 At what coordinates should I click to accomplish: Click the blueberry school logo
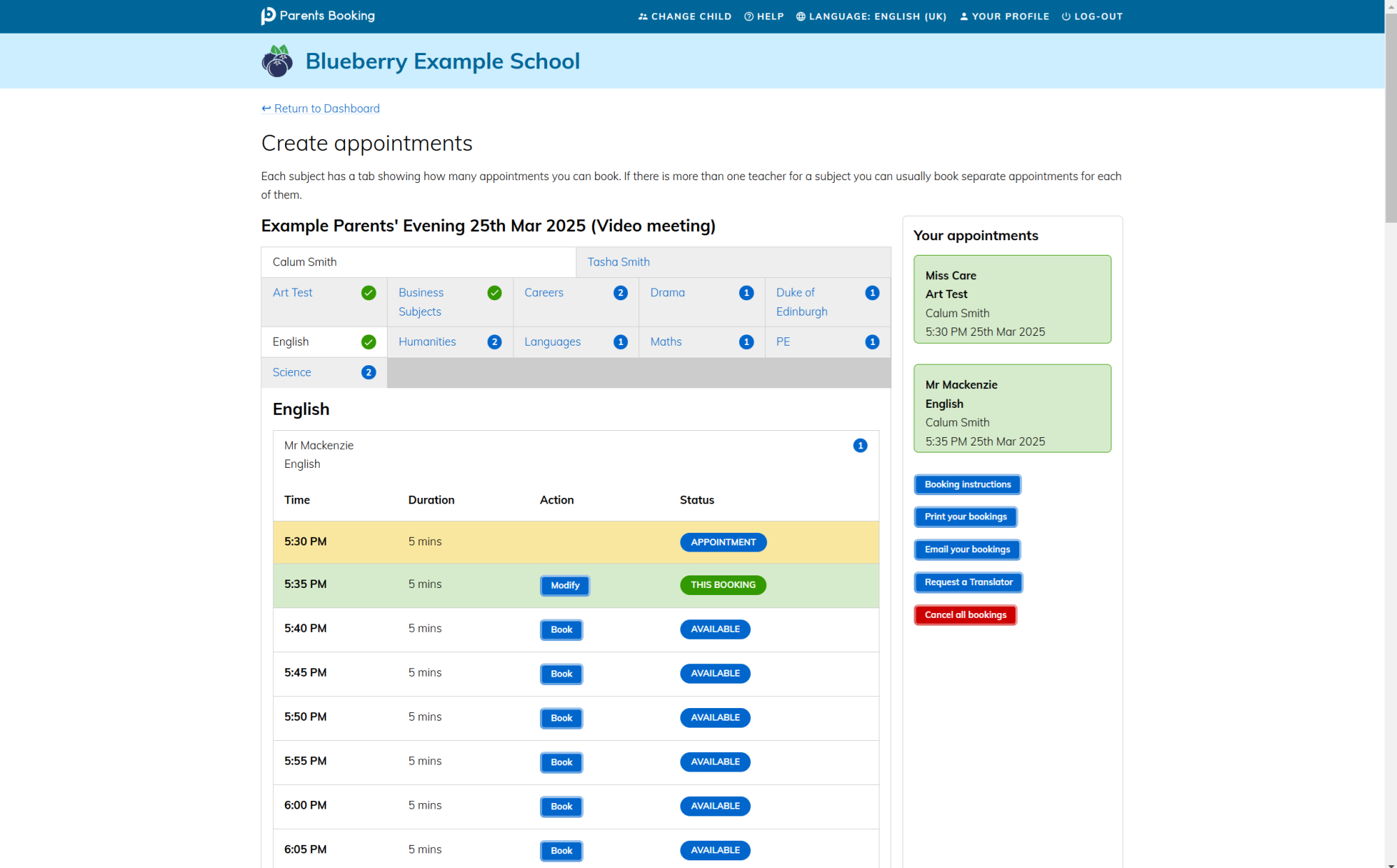(277, 61)
